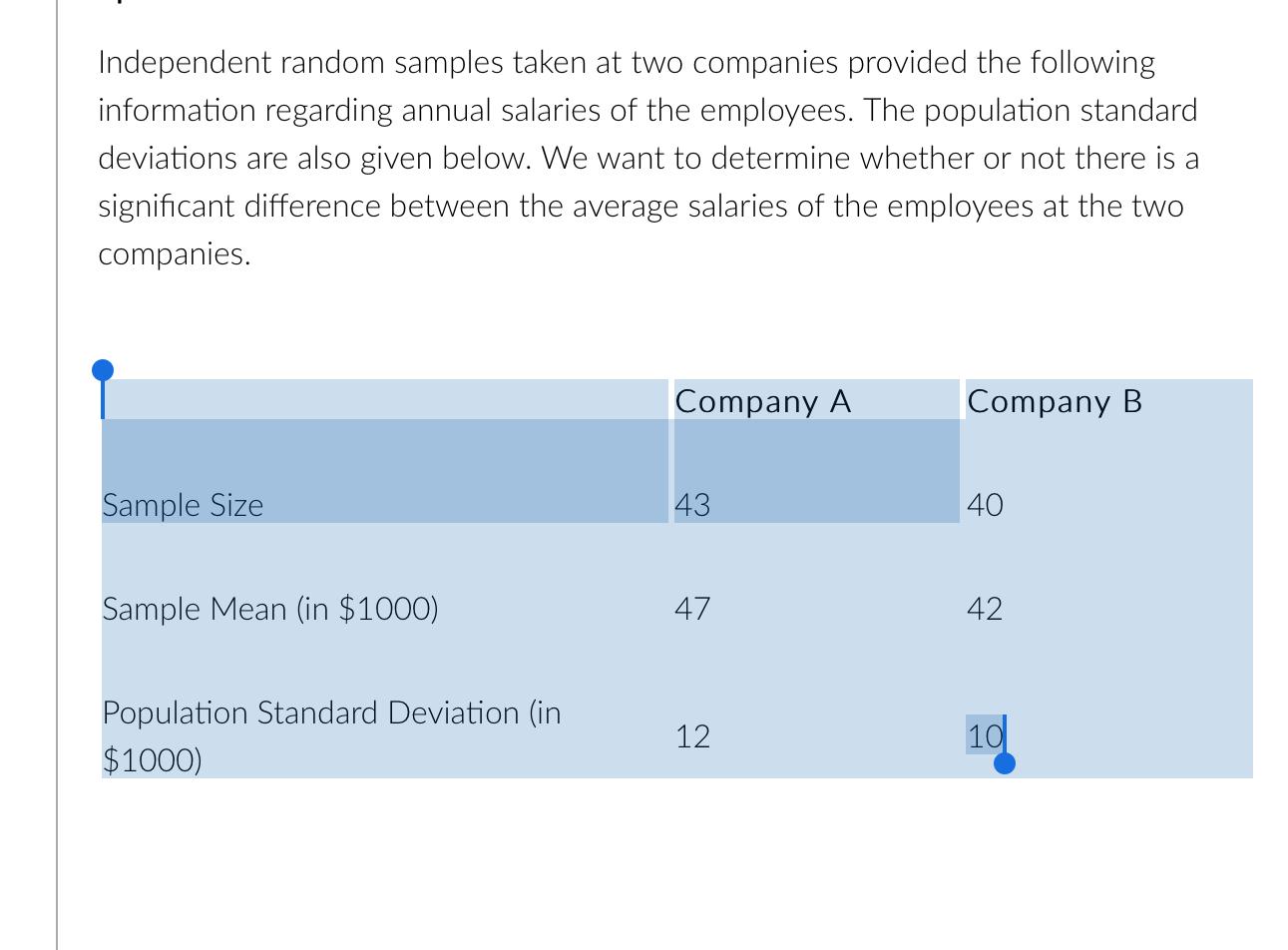Click the Sample Mean (in $1000) label
This screenshot has height=950, width=1288.
point(270,609)
